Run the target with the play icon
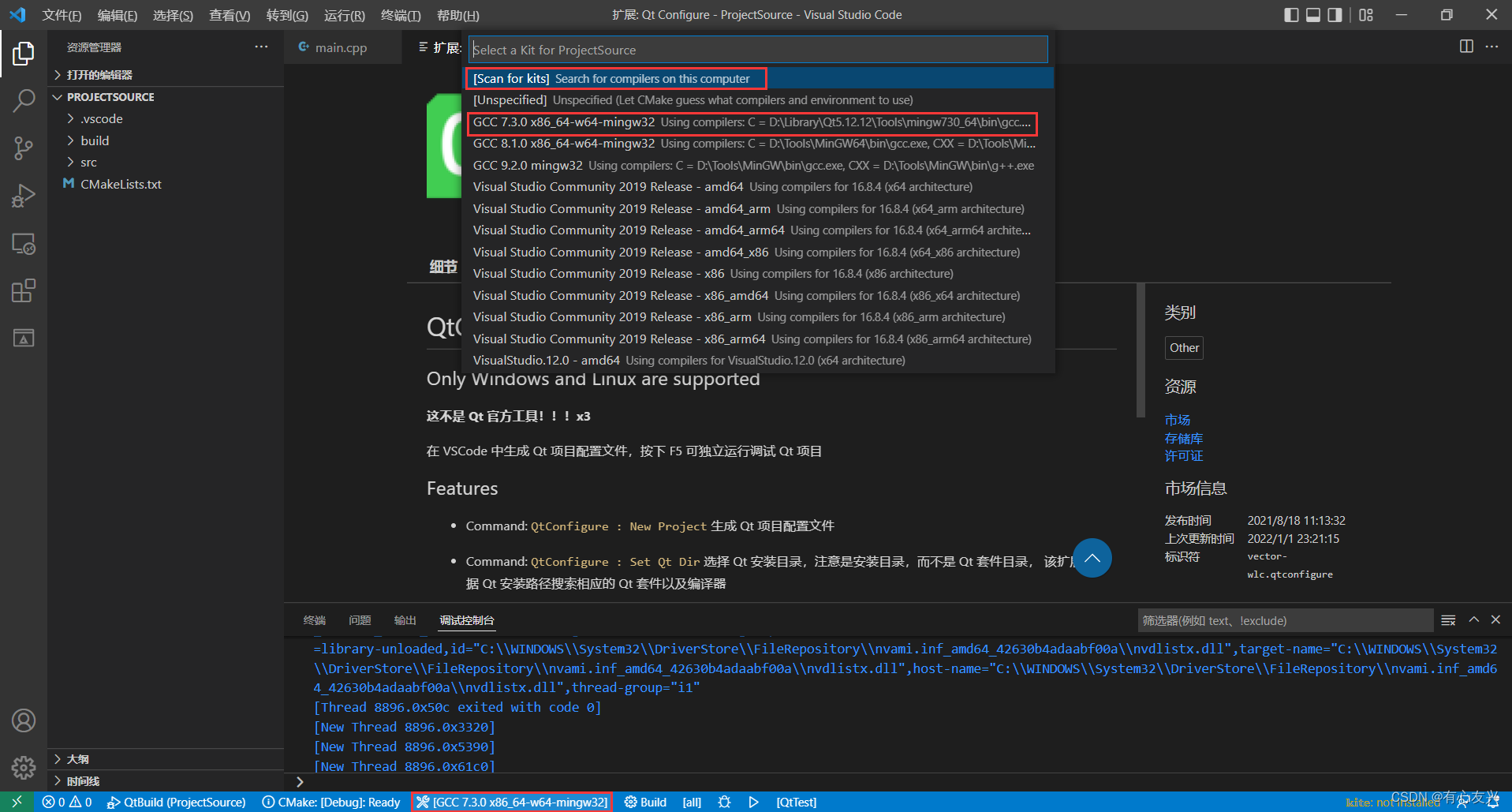Screen dimensions: 1512x812 (753, 802)
